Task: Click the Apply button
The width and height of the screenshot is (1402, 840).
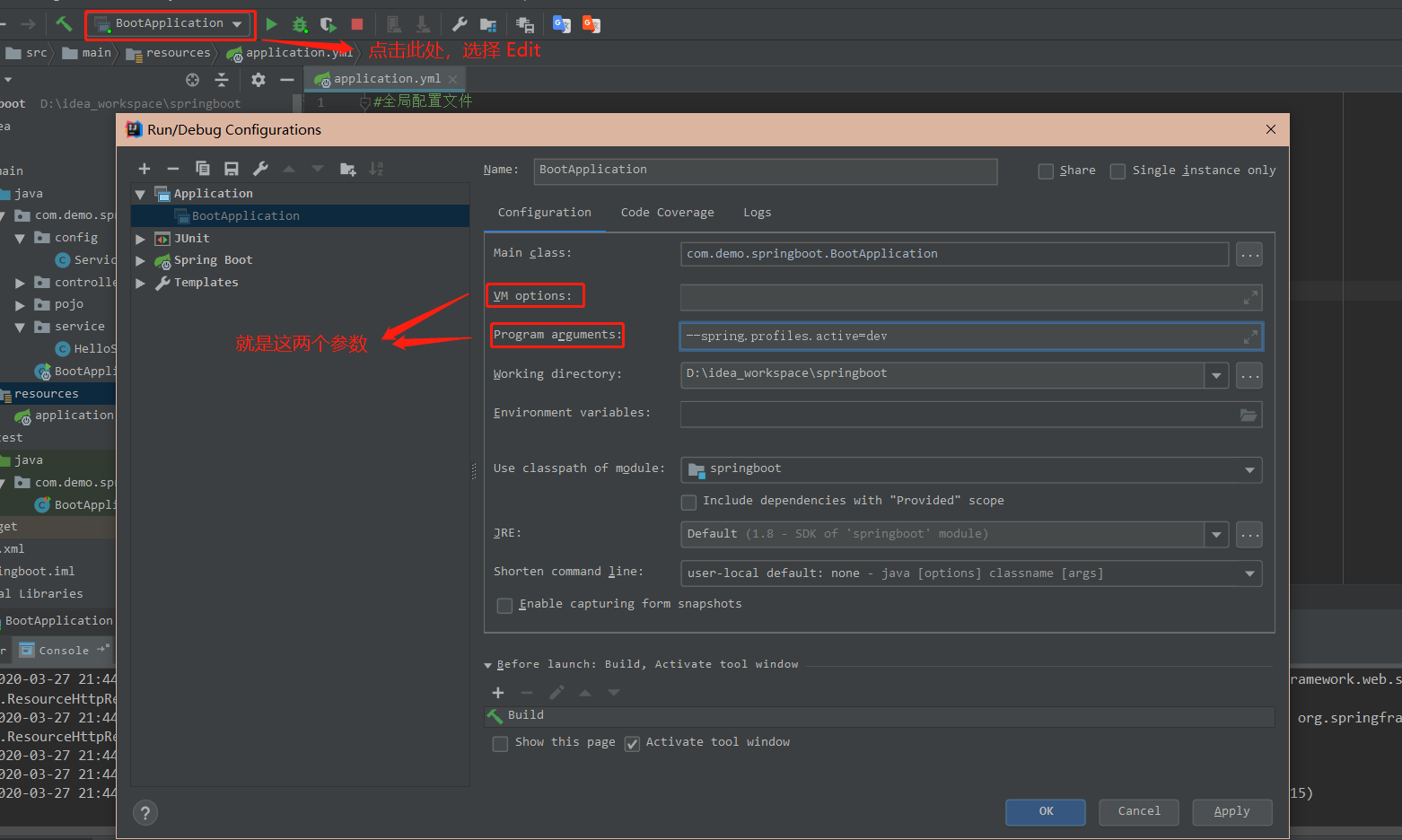Action: click(x=1232, y=812)
